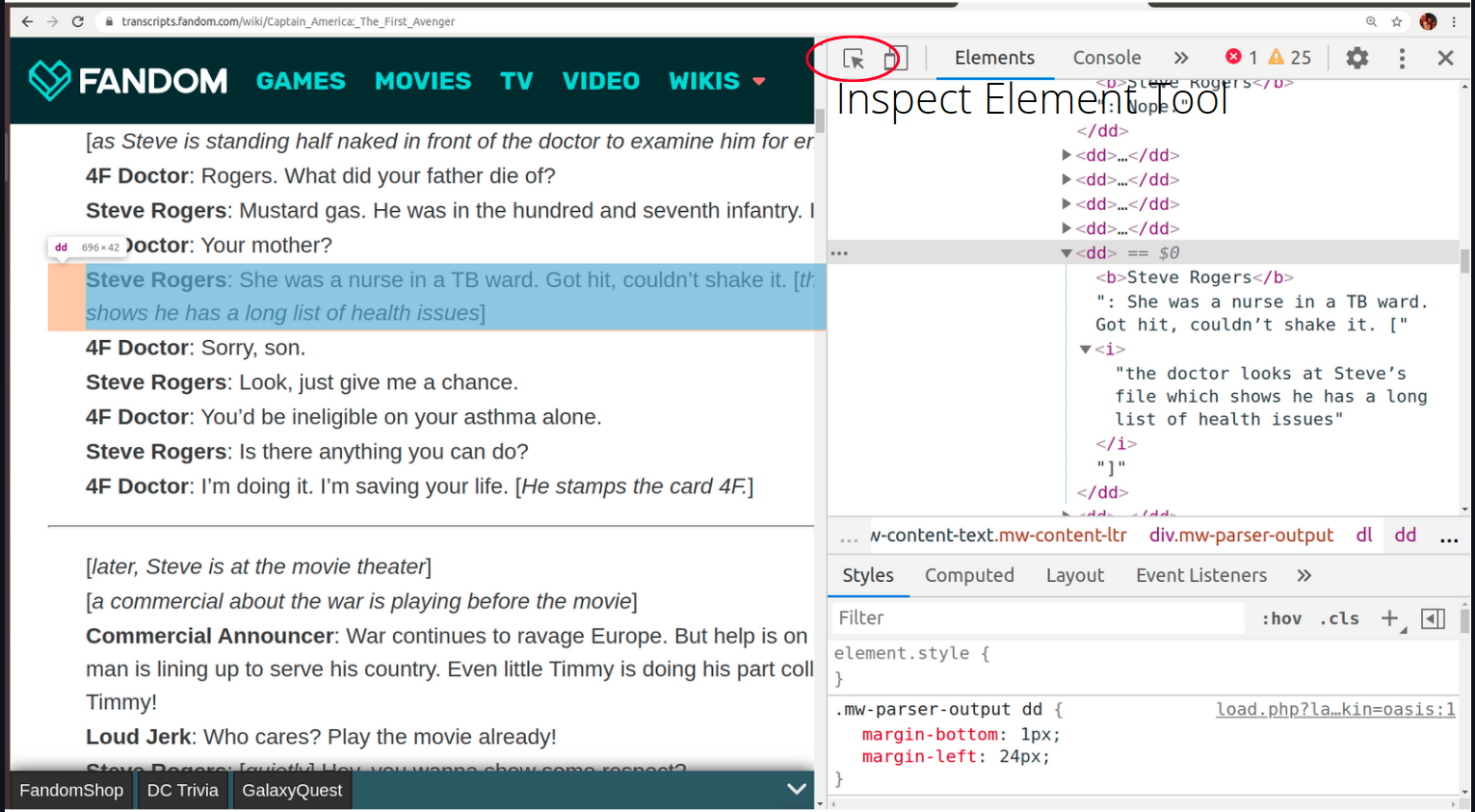This screenshot has height=812, width=1475.
Task: Switch to the Console tab
Action: pos(1107,58)
